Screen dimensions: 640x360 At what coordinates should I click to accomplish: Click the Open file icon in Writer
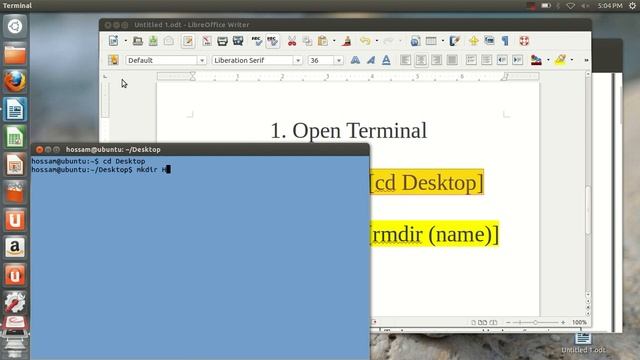point(138,41)
